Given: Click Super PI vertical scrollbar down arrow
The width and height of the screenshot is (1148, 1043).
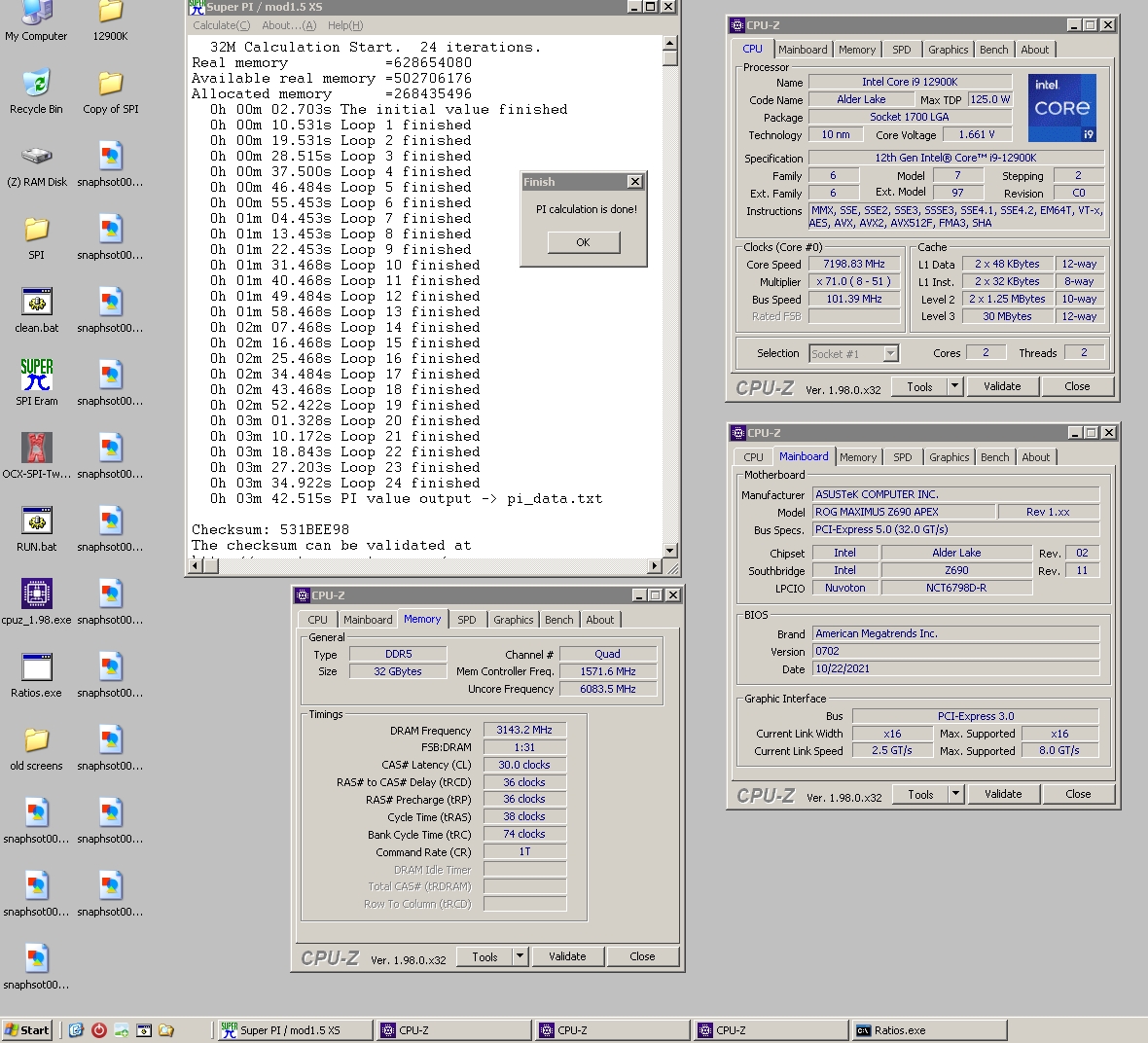Looking at the screenshot, I should point(670,550).
